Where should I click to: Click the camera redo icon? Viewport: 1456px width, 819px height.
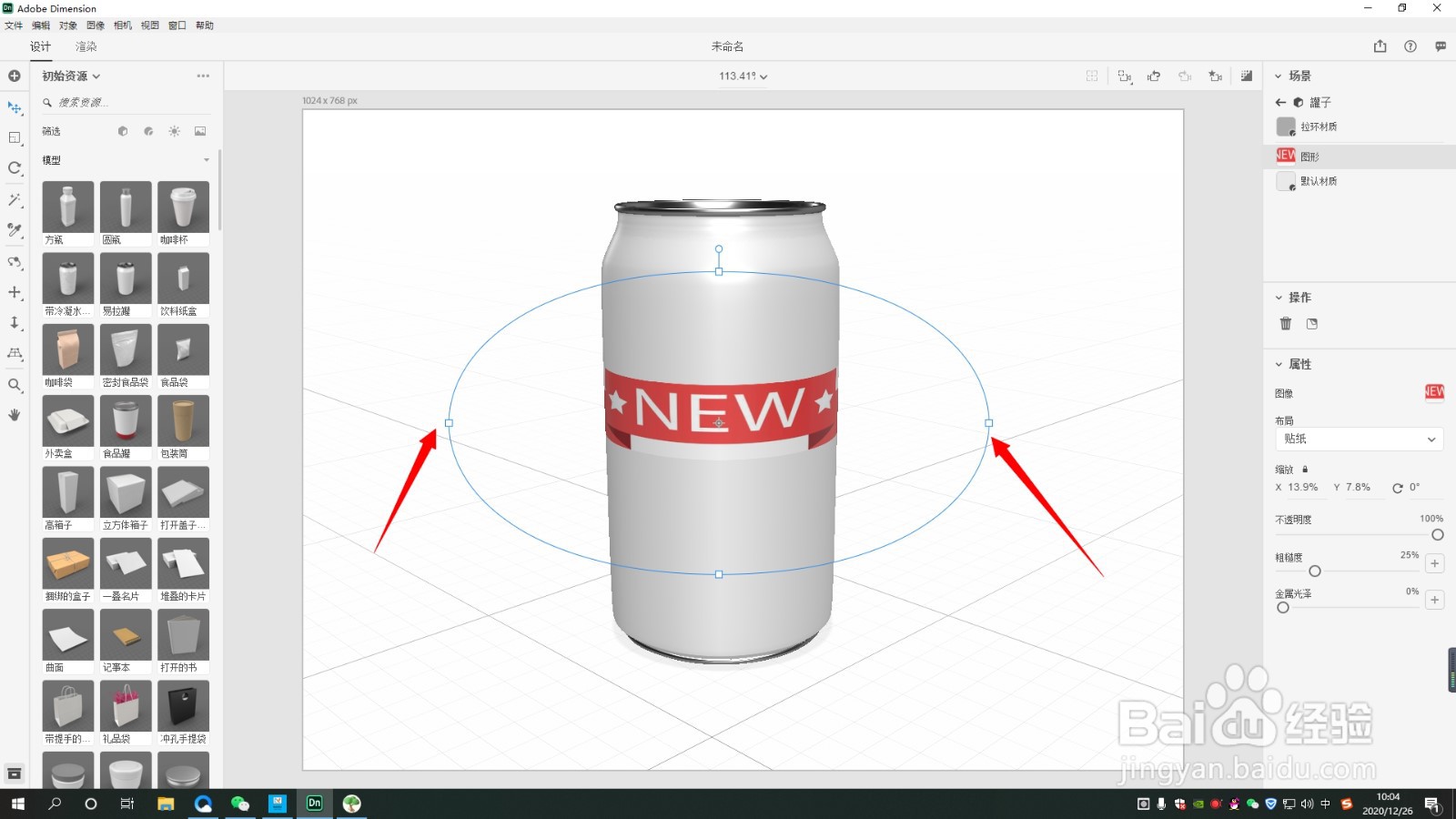(x=1185, y=76)
